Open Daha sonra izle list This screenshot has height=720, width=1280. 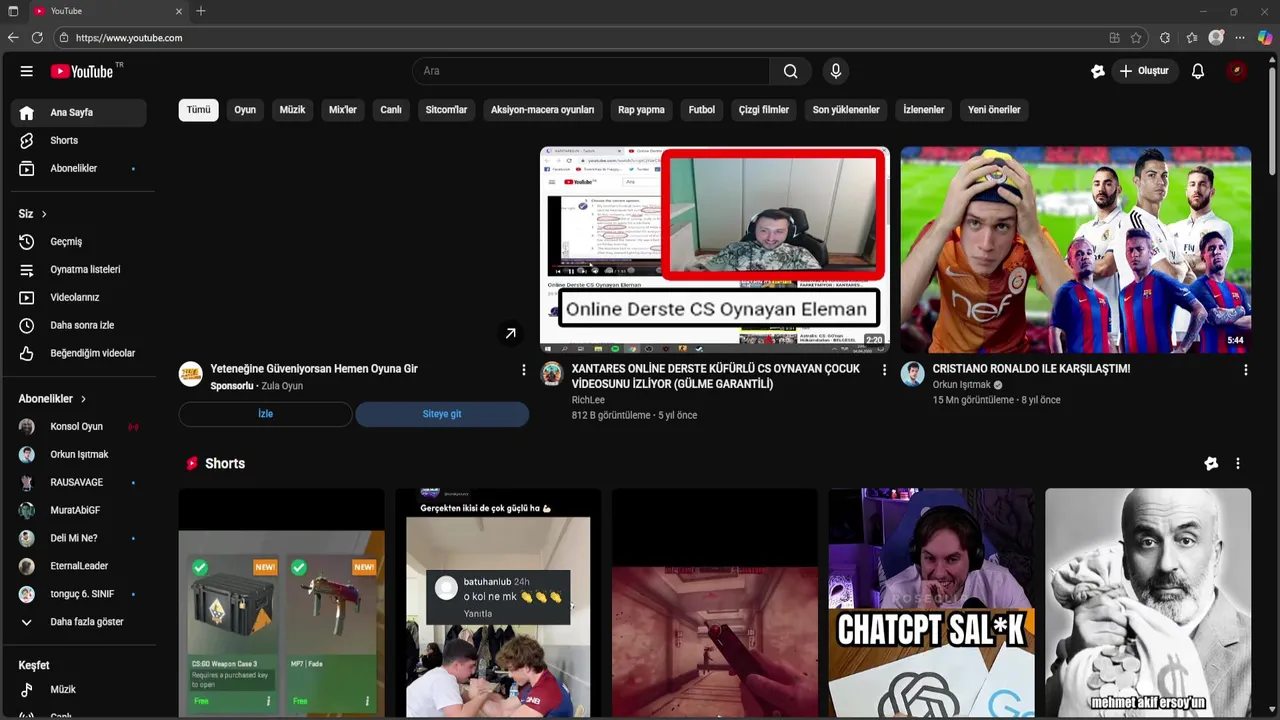[x=79, y=326]
